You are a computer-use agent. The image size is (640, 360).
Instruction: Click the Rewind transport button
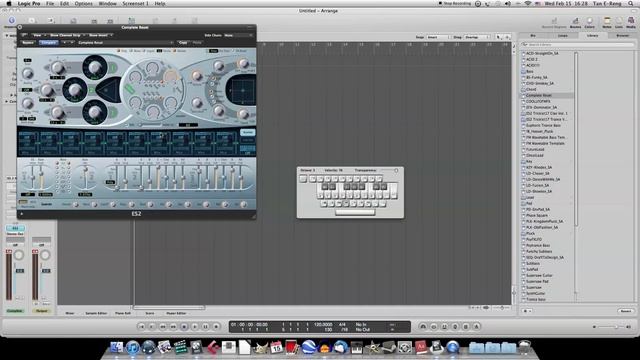coord(162,327)
